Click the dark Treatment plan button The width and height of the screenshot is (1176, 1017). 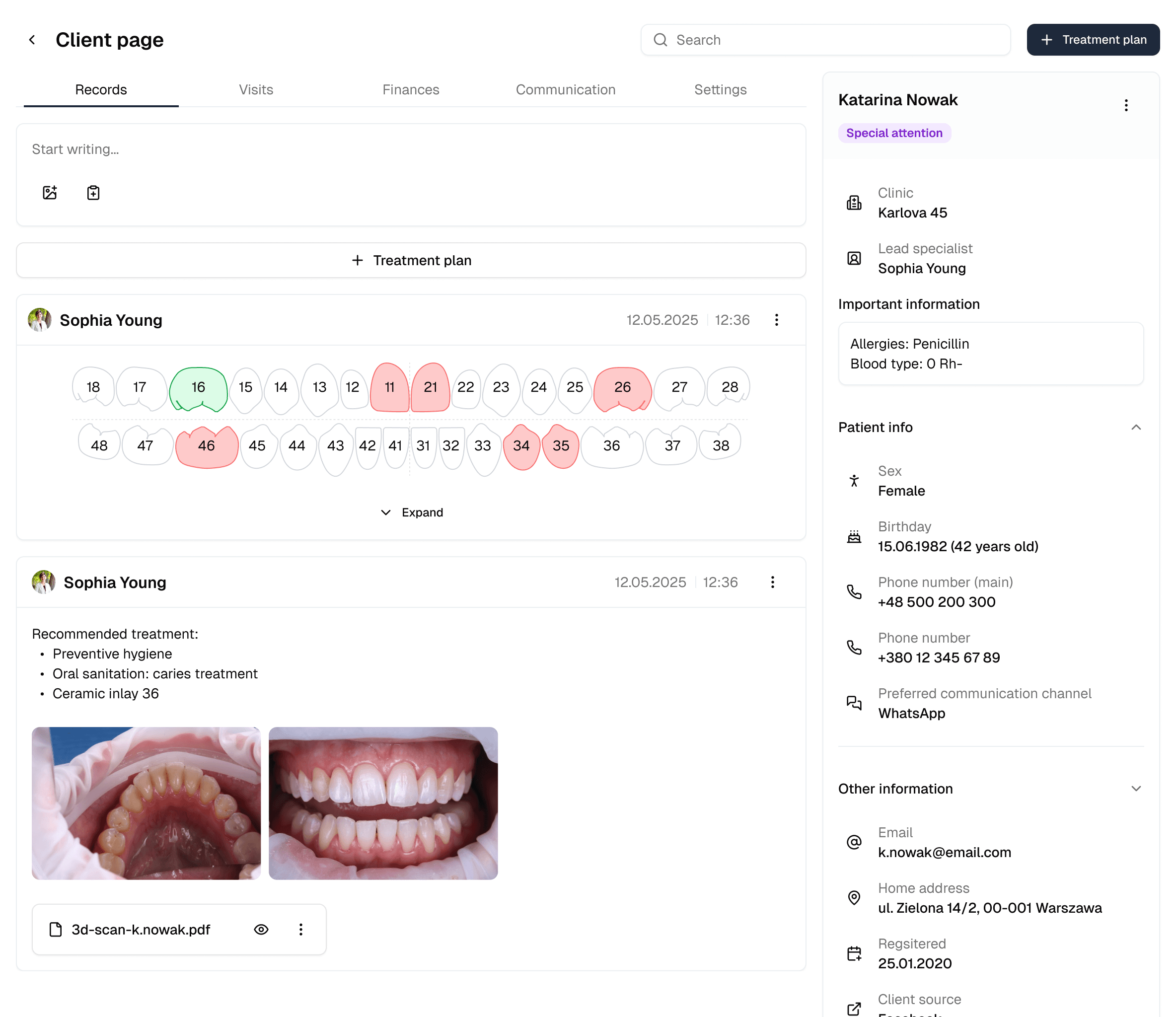[x=1093, y=40]
